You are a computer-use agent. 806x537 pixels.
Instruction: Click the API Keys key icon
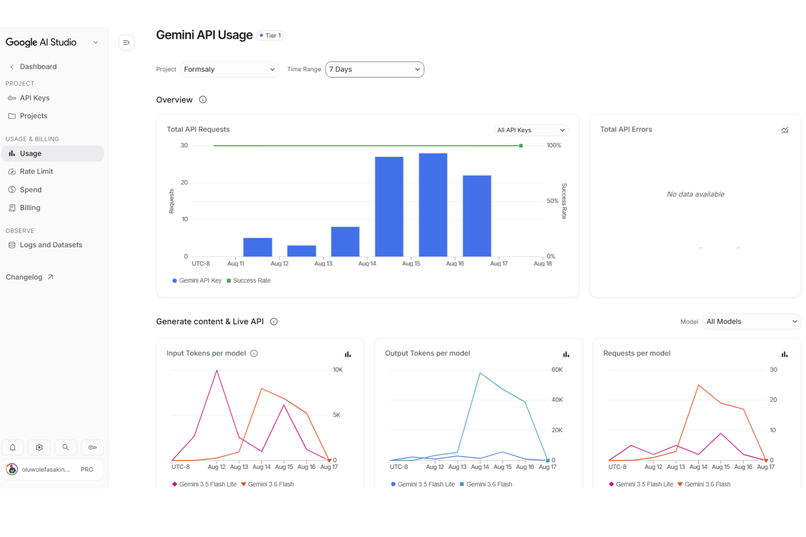(x=12, y=98)
